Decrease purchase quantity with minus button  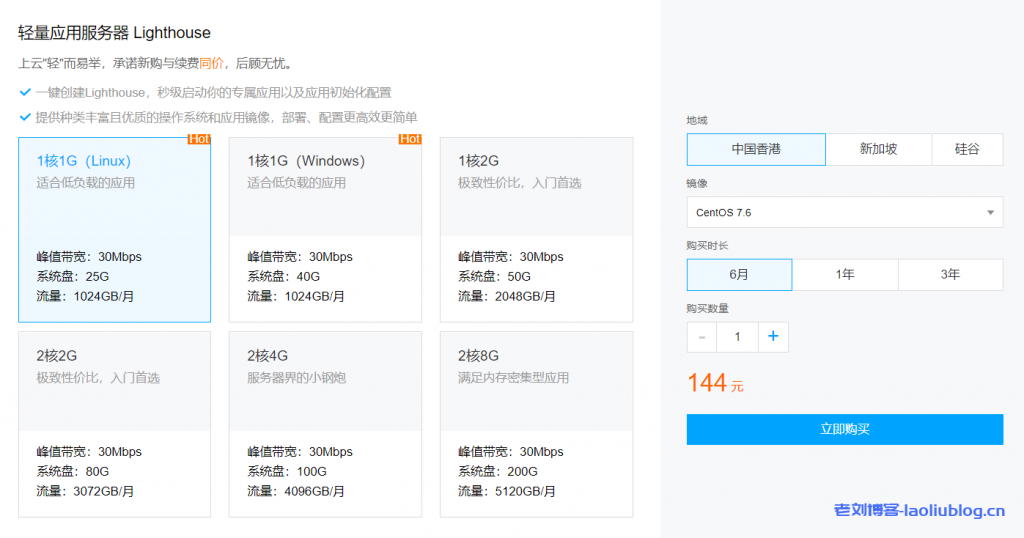[x=702, y=337]
